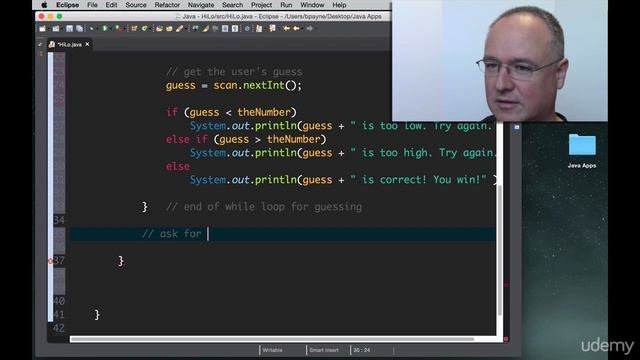Click the Next Annotation toolbar icon
640x360 pixels.
pos(259,29)
